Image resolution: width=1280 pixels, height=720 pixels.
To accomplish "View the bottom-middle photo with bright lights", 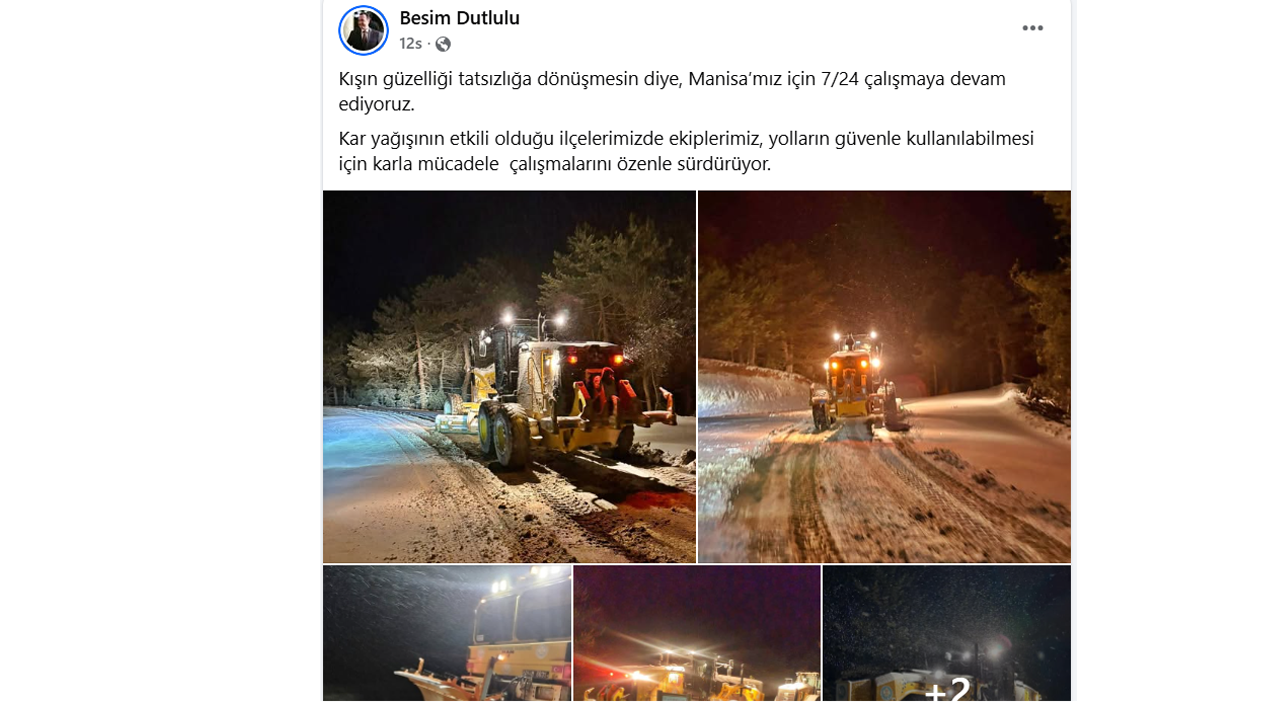I will coord(697,633).
